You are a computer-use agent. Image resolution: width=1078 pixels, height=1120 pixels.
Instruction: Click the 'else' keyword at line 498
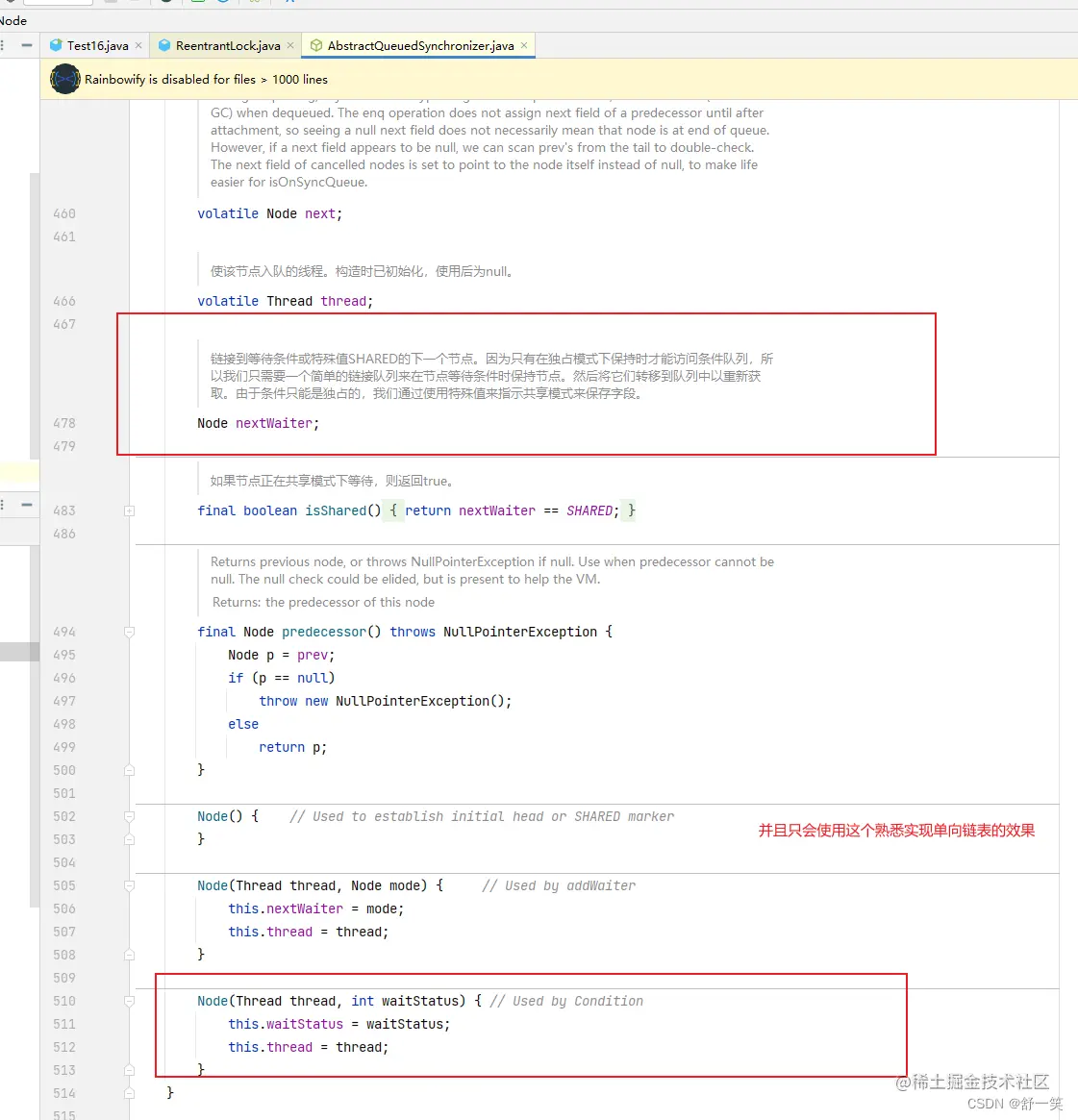(243, 724)
